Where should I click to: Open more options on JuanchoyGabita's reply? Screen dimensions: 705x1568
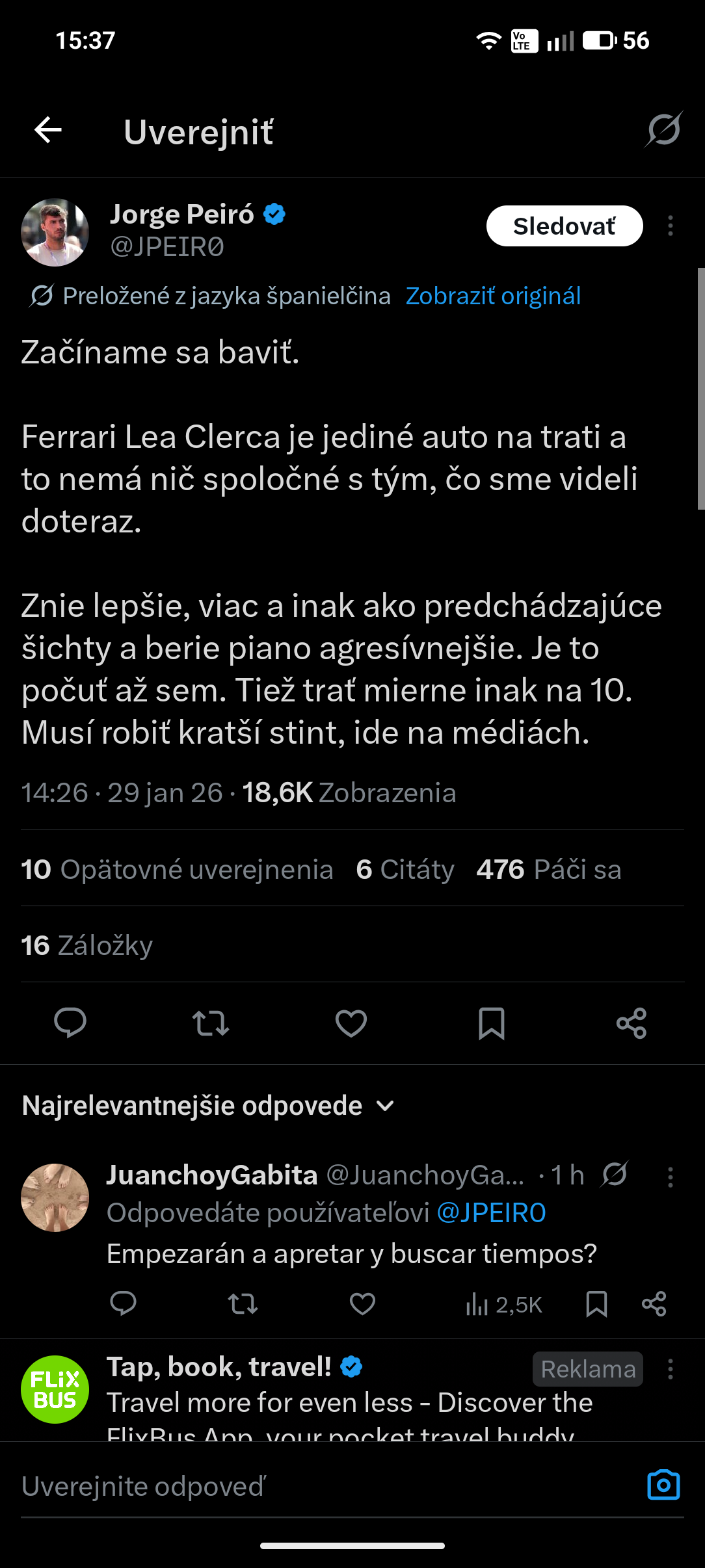coord(671,1177)
